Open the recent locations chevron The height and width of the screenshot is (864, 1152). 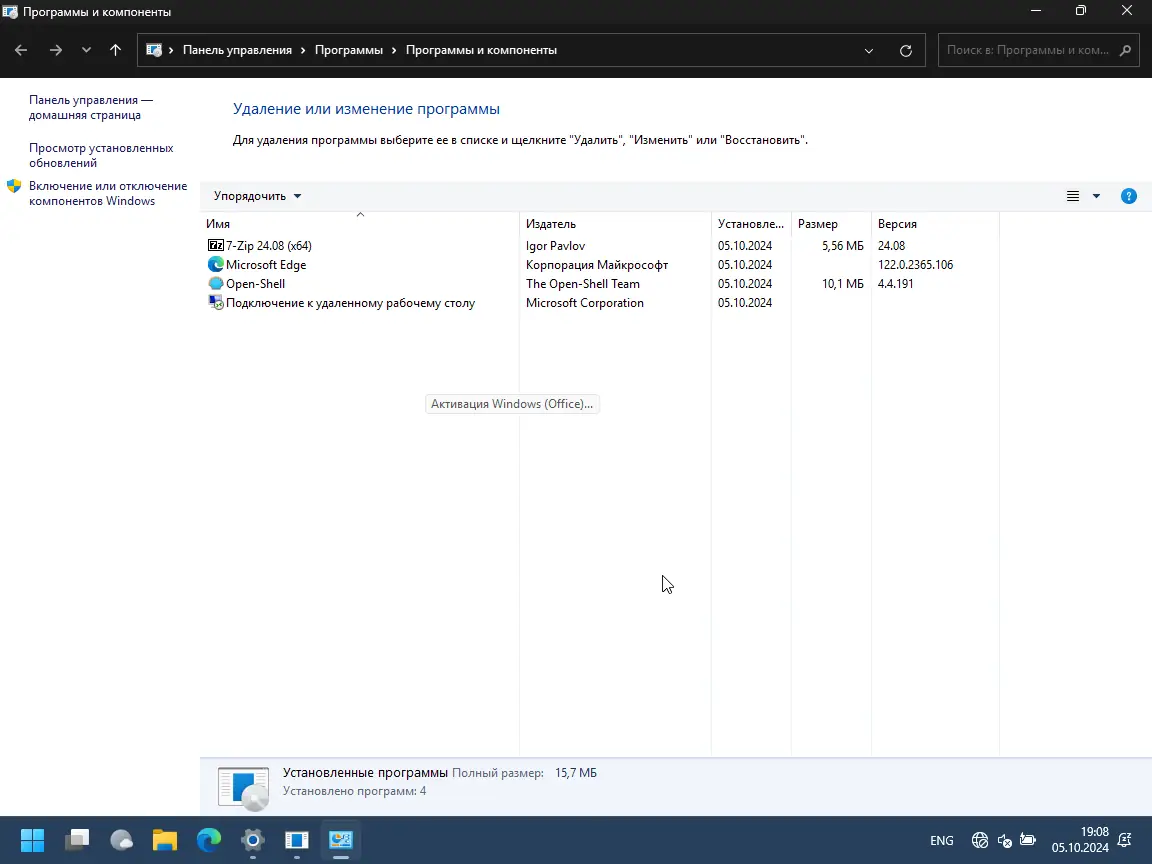point(86,50)
